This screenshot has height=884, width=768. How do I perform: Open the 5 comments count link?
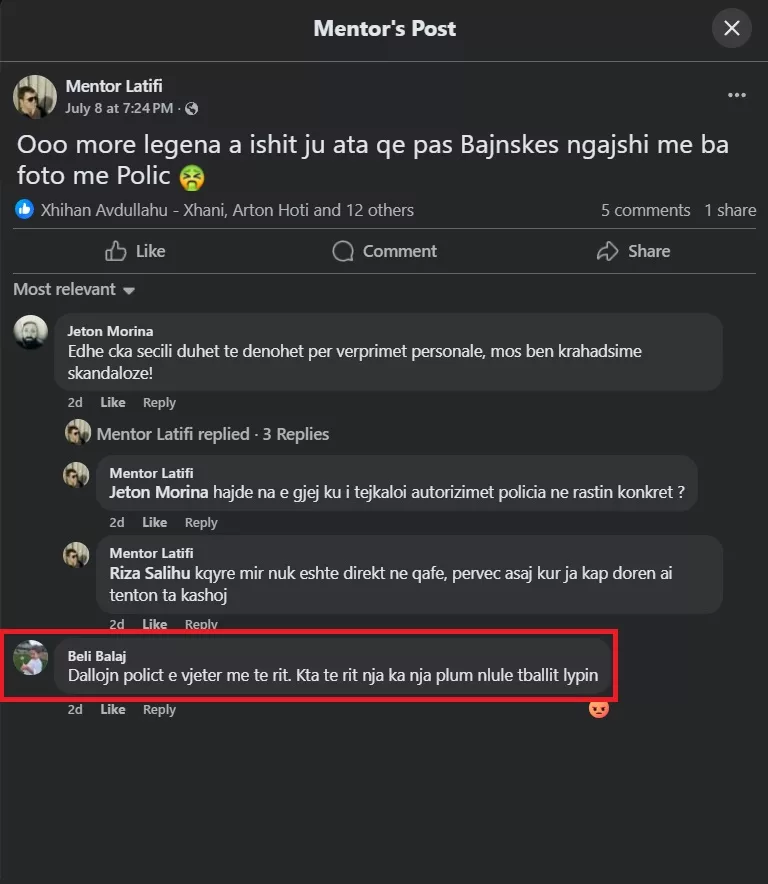[645, 210]
